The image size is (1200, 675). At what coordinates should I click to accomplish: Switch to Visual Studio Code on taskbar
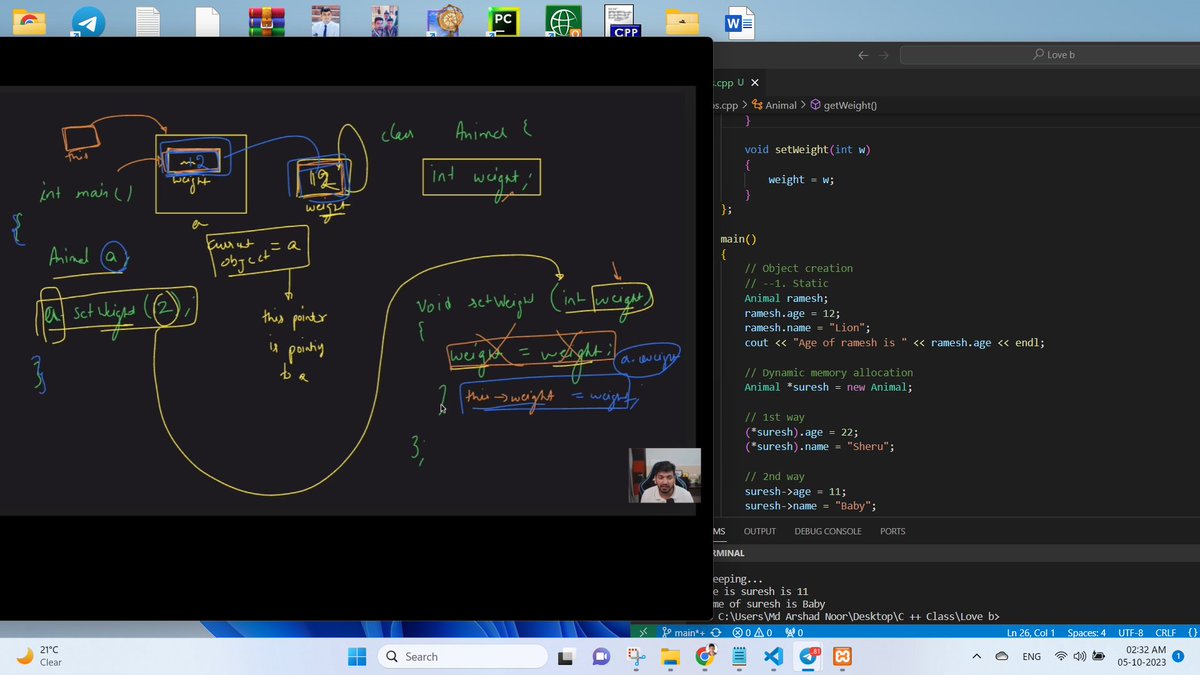(773, 657)
